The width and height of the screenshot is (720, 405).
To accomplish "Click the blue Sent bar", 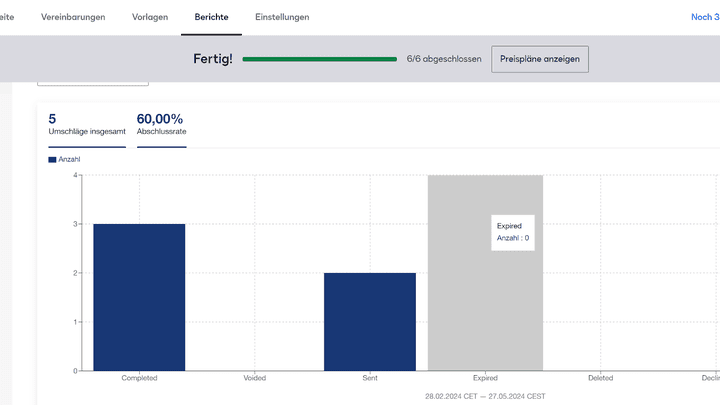I will (x=370, y=320).
